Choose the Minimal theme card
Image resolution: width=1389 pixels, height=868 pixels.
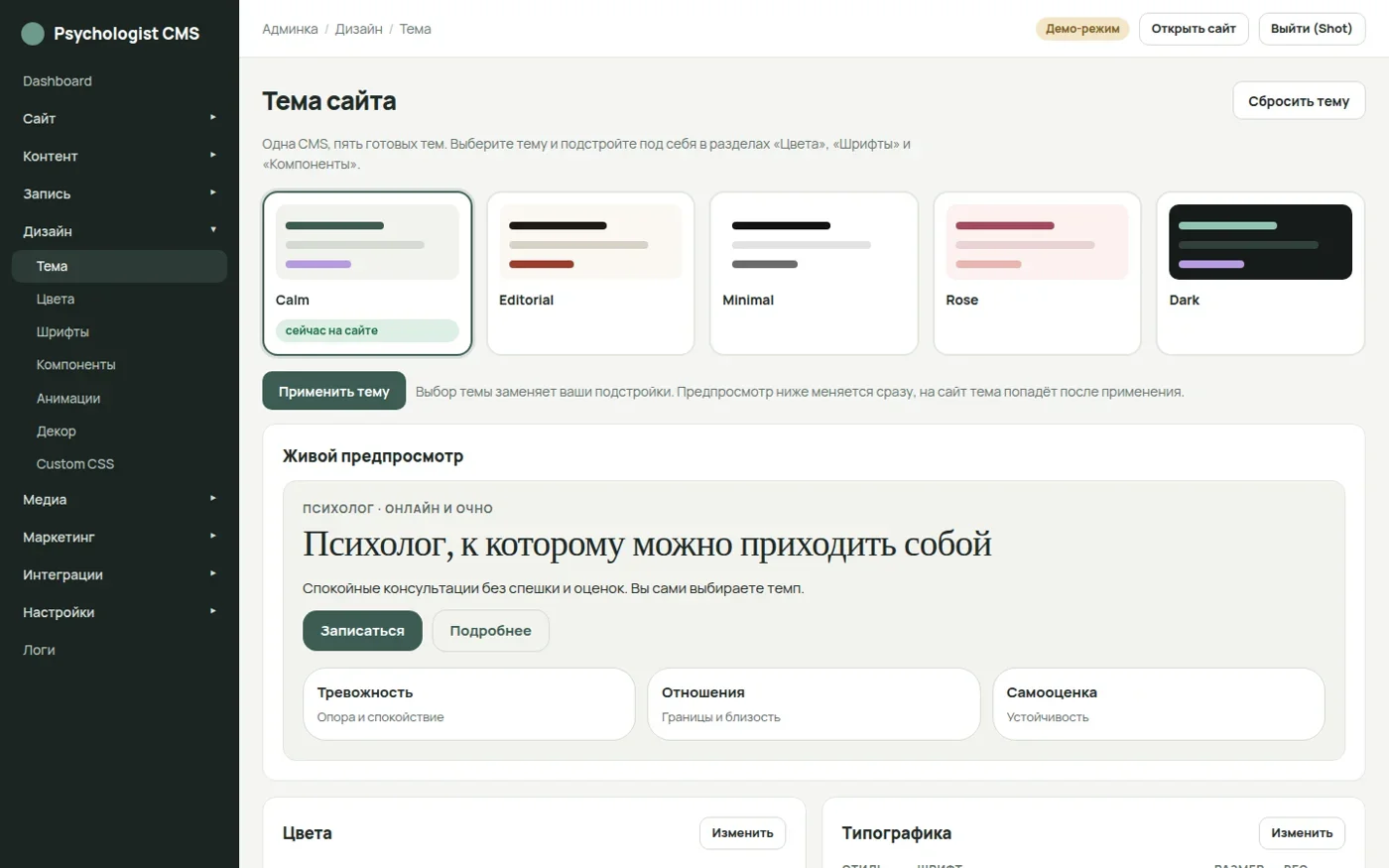(814, 273)
